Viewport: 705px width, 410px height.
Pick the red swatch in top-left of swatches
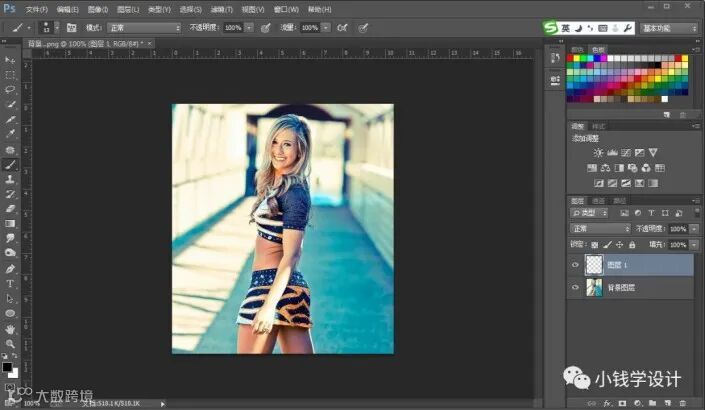[x=570, y=58]
